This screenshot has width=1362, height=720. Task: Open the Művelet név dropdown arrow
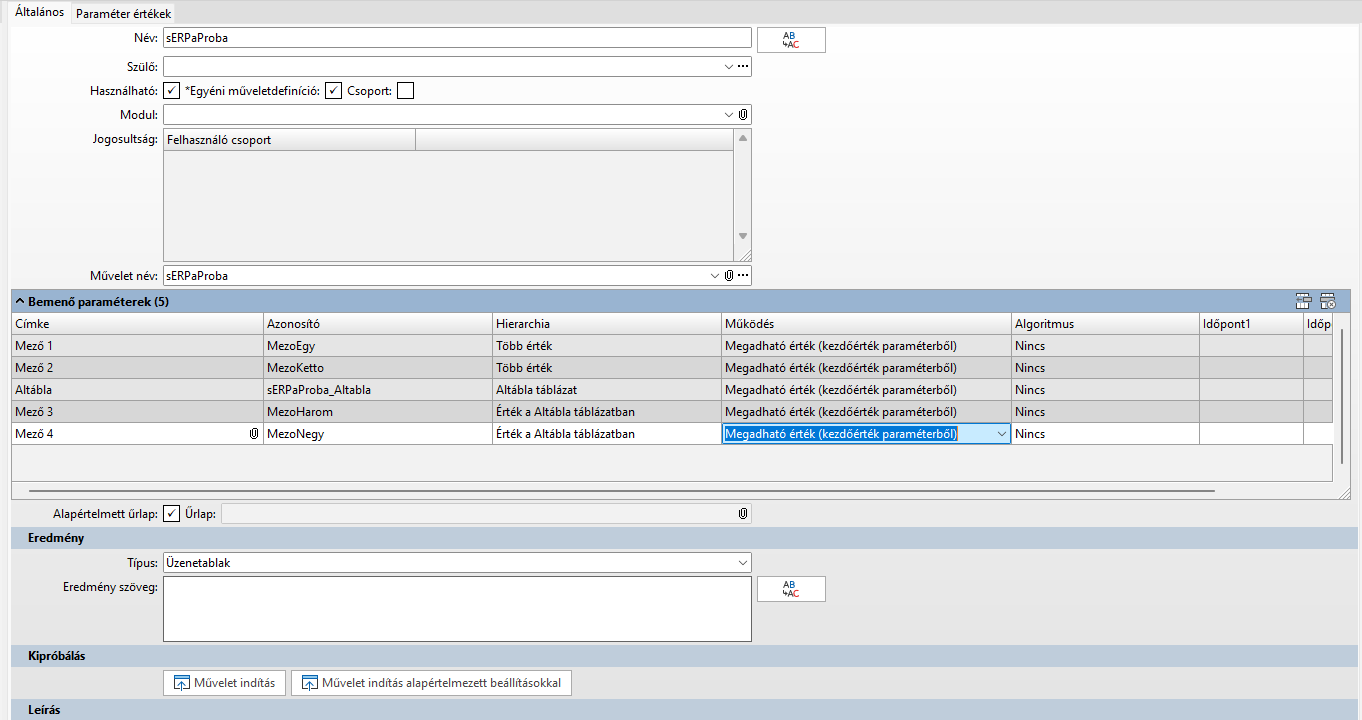coord(714,275)
